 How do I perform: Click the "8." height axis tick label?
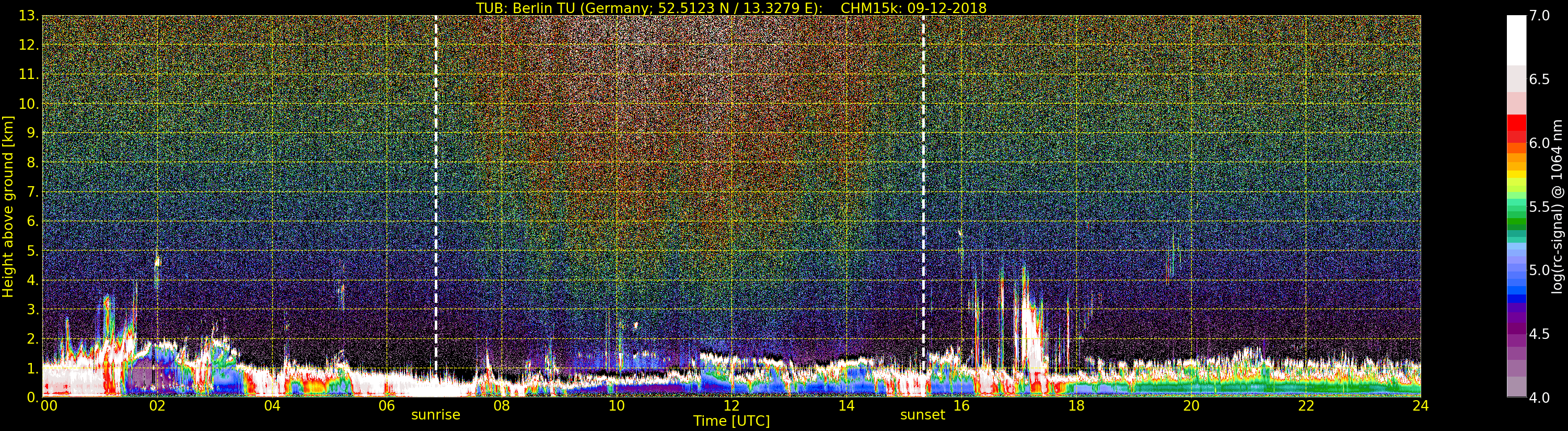(x=33, y=163)
